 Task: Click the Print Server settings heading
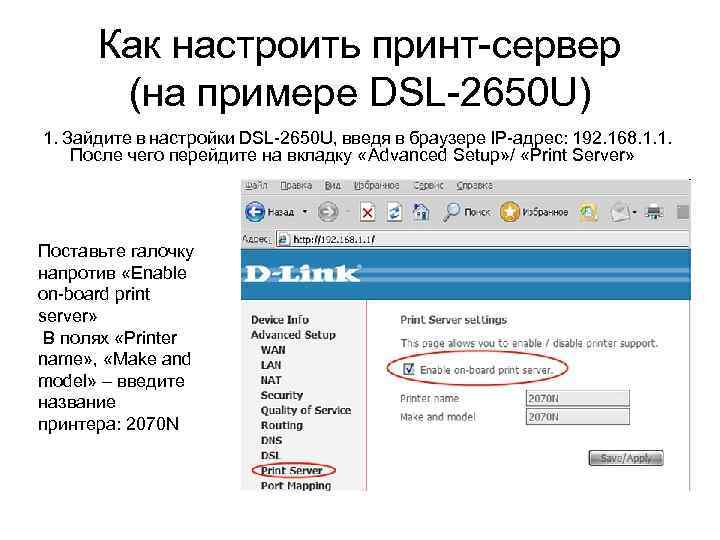(x=454, y=320)
